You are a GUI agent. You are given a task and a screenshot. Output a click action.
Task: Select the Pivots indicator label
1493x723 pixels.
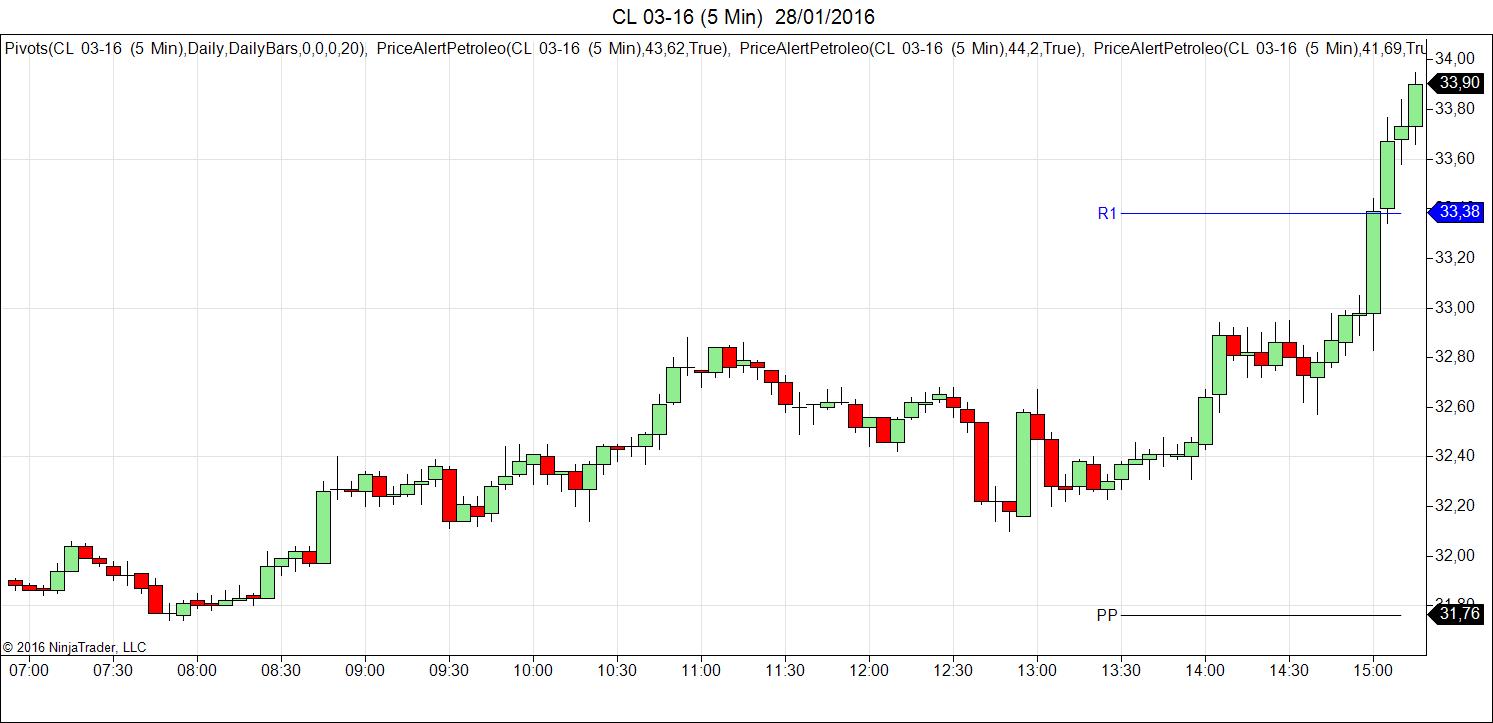point(187,48)
